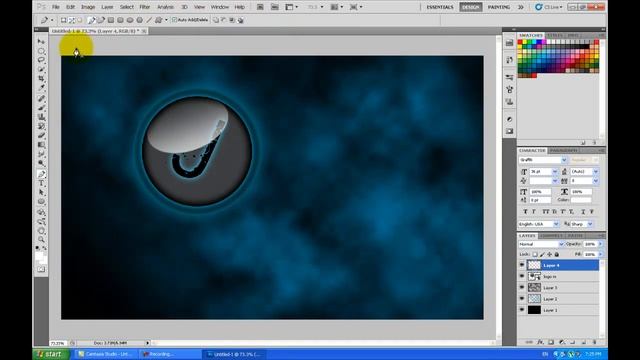Hide Layer 1 with eye icon

pos(522,310)
